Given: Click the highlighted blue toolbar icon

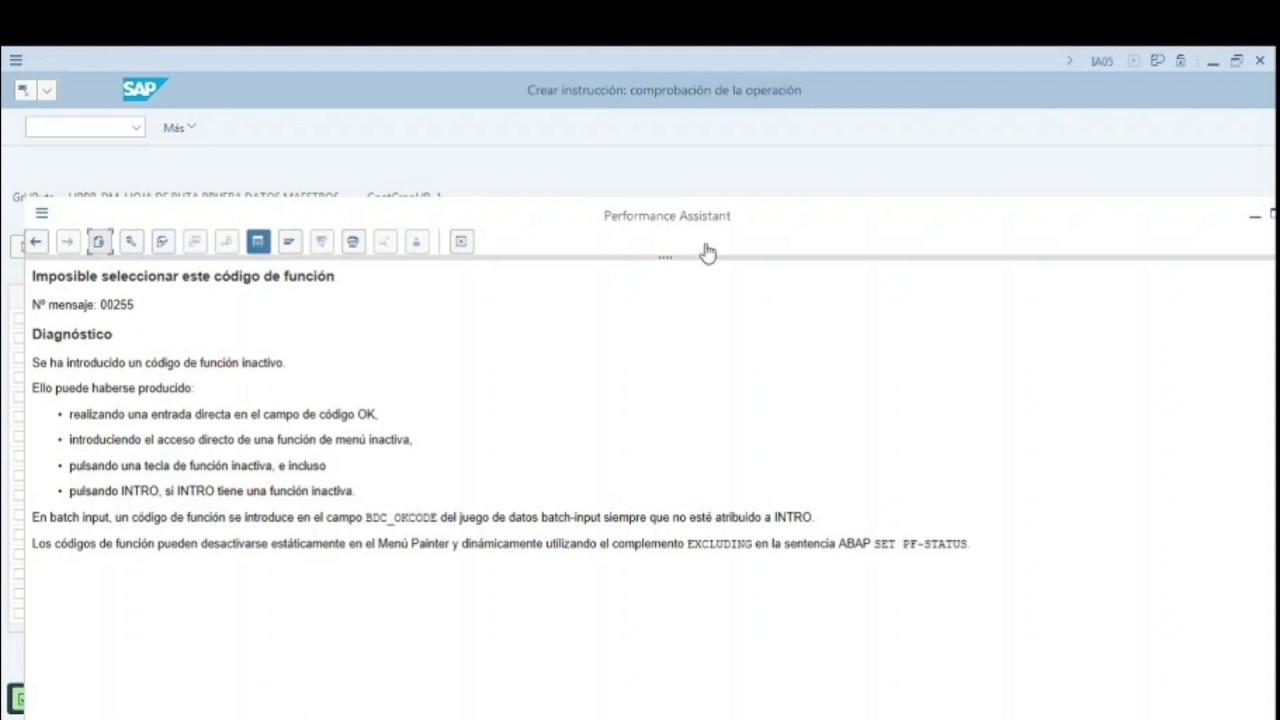Looking at the screenshot, I should (x=258, y=241).
